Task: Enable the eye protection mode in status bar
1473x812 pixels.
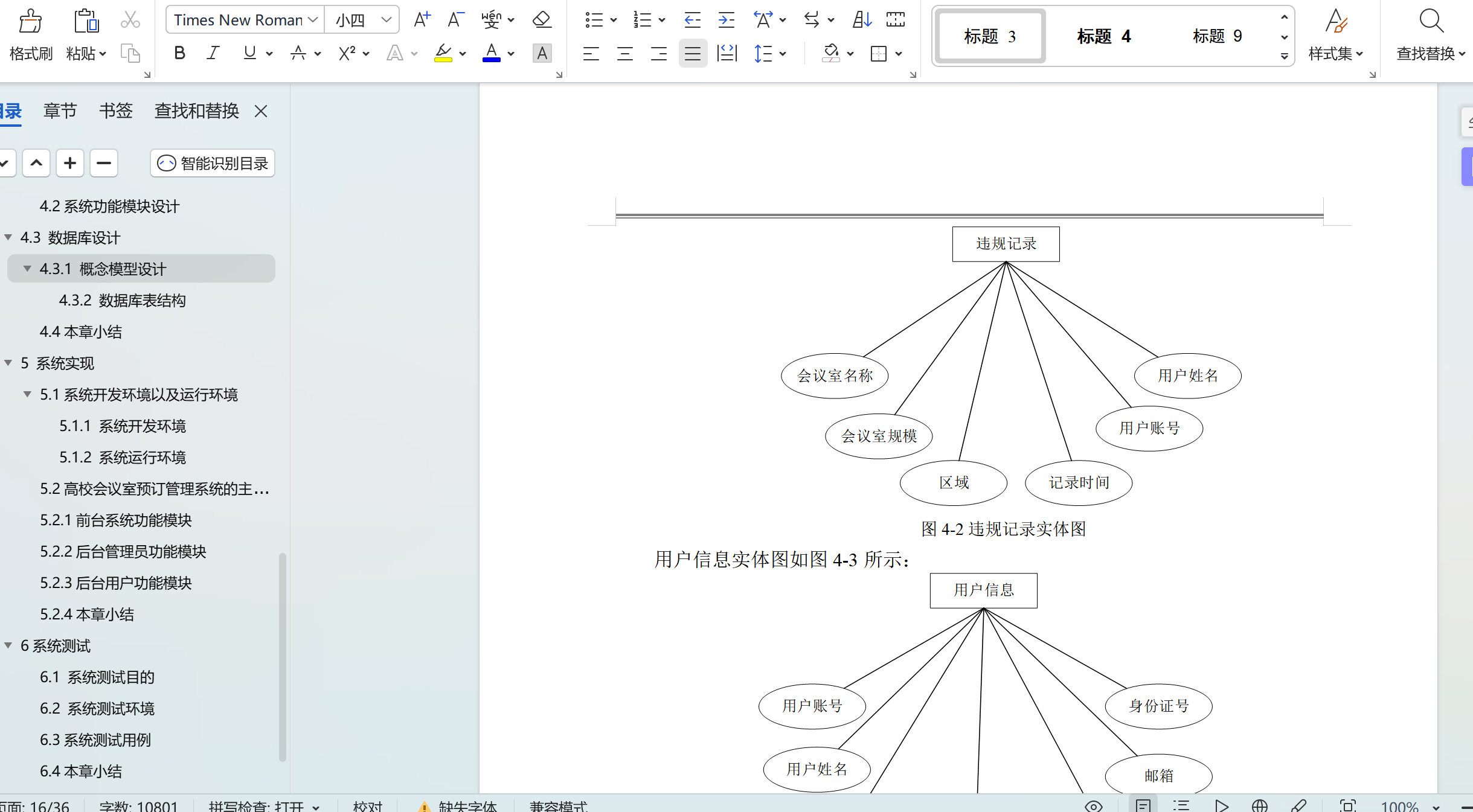Action: point(1094,805)
